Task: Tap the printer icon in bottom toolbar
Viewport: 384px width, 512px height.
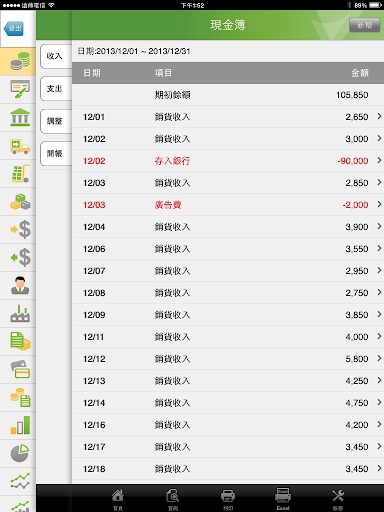Action: point(228,499)
